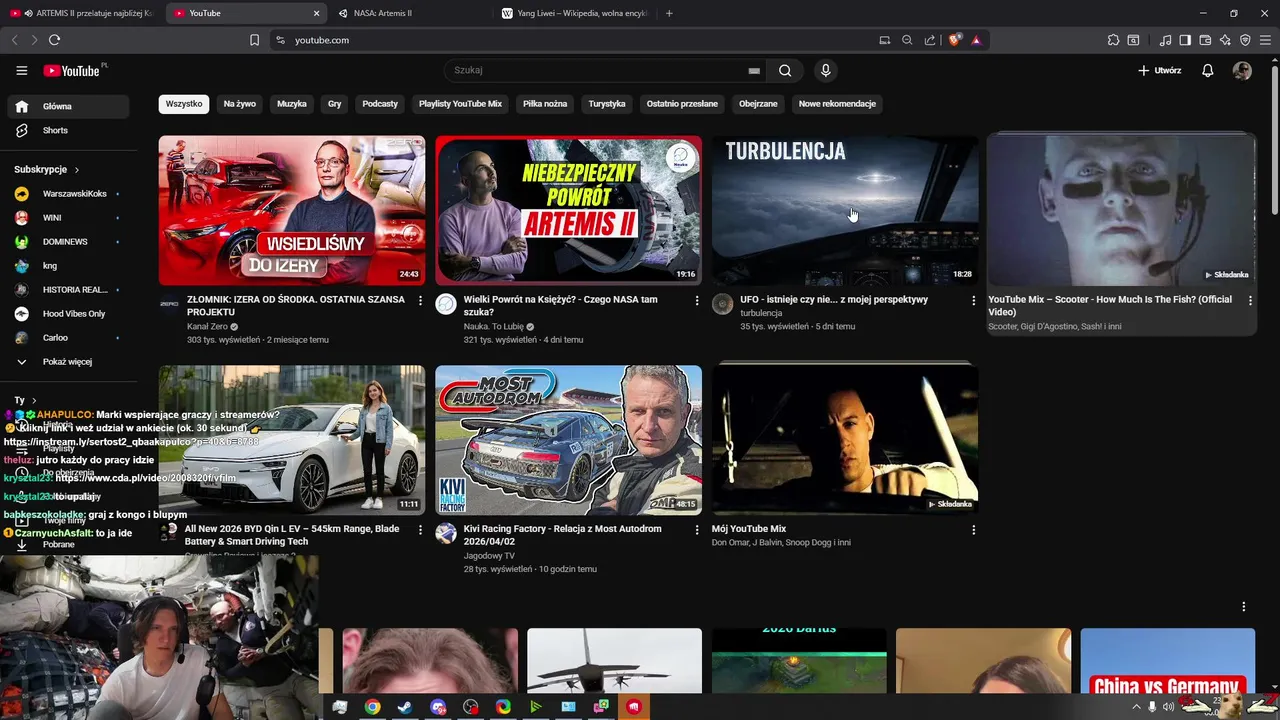Open the browser main menu
The width and height of the screenshot is (1280, 720).
tap(1266, 40)
